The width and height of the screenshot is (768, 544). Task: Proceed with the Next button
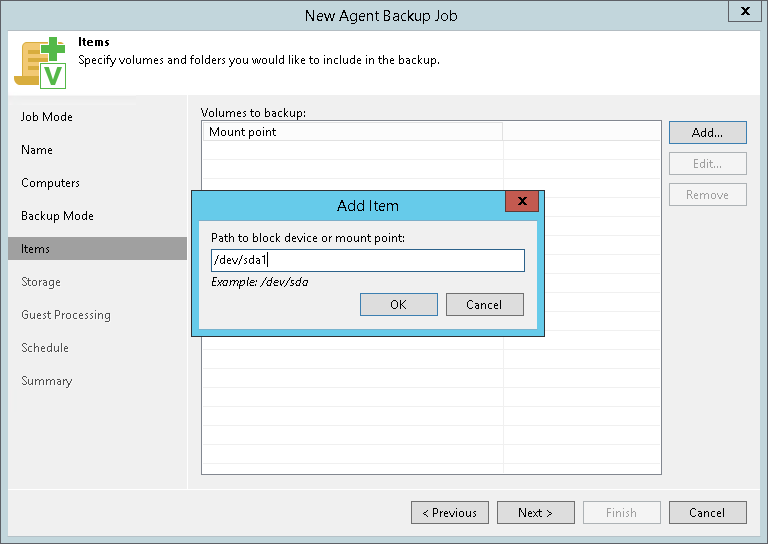click(x=535, y=512)
